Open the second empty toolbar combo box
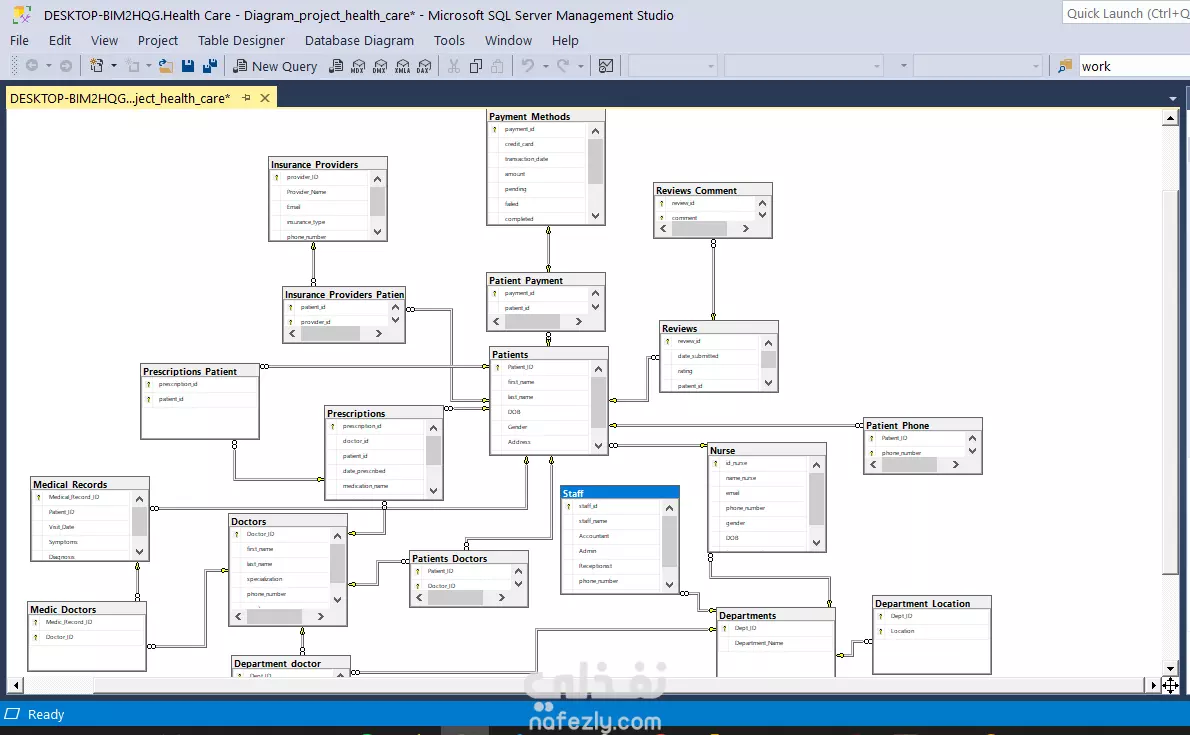Viewport: 1190px width, 735px height. point(804,66)
